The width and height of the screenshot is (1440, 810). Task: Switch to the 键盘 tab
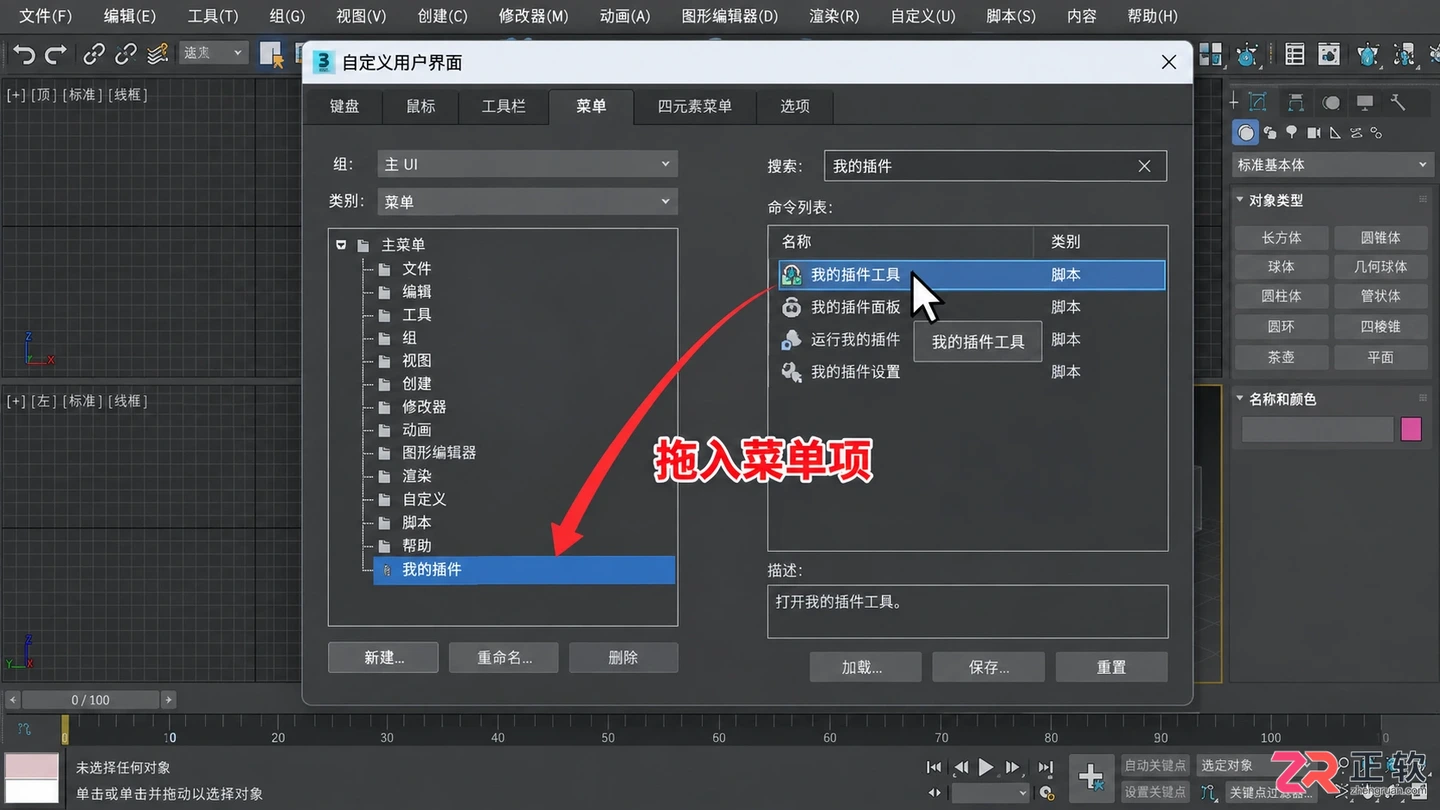pyautogui.click(x=344, y=106)
